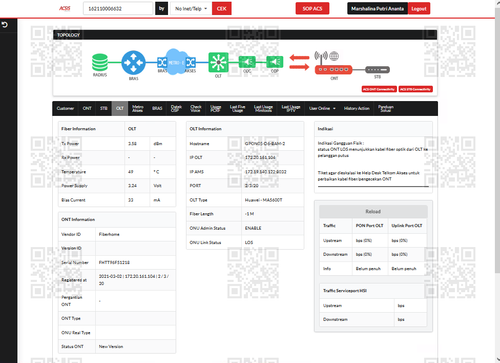The image size is (500, 363).
Task: Open the Usage FUP tab
Action: [216, 108]
